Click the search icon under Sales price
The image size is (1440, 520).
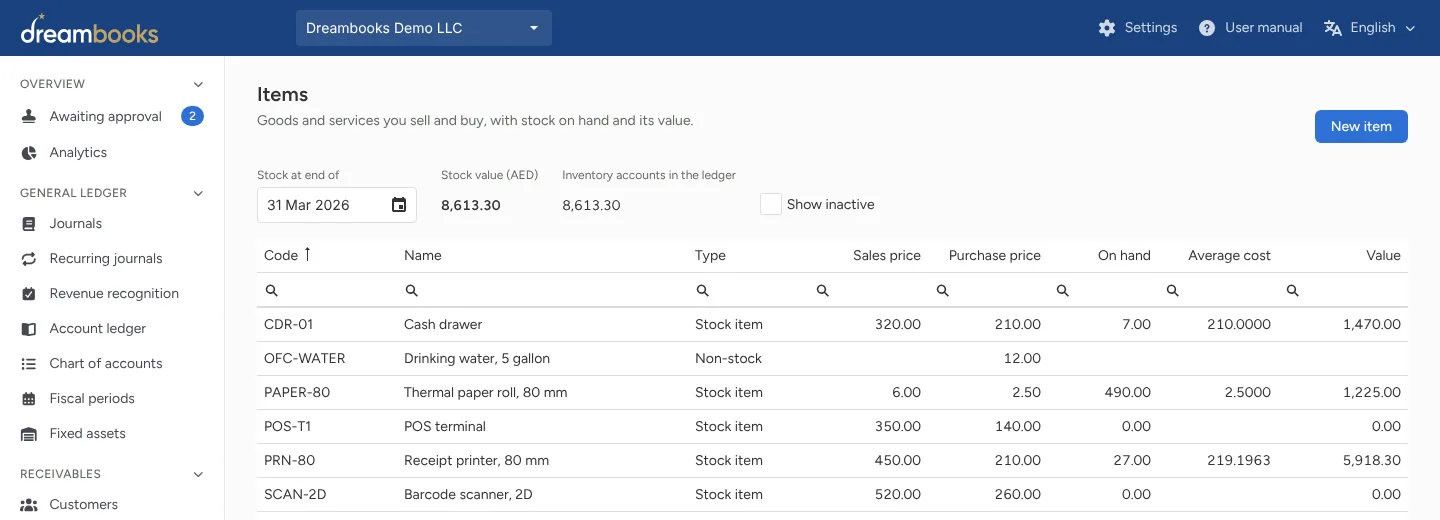click(x=822, y=290)
